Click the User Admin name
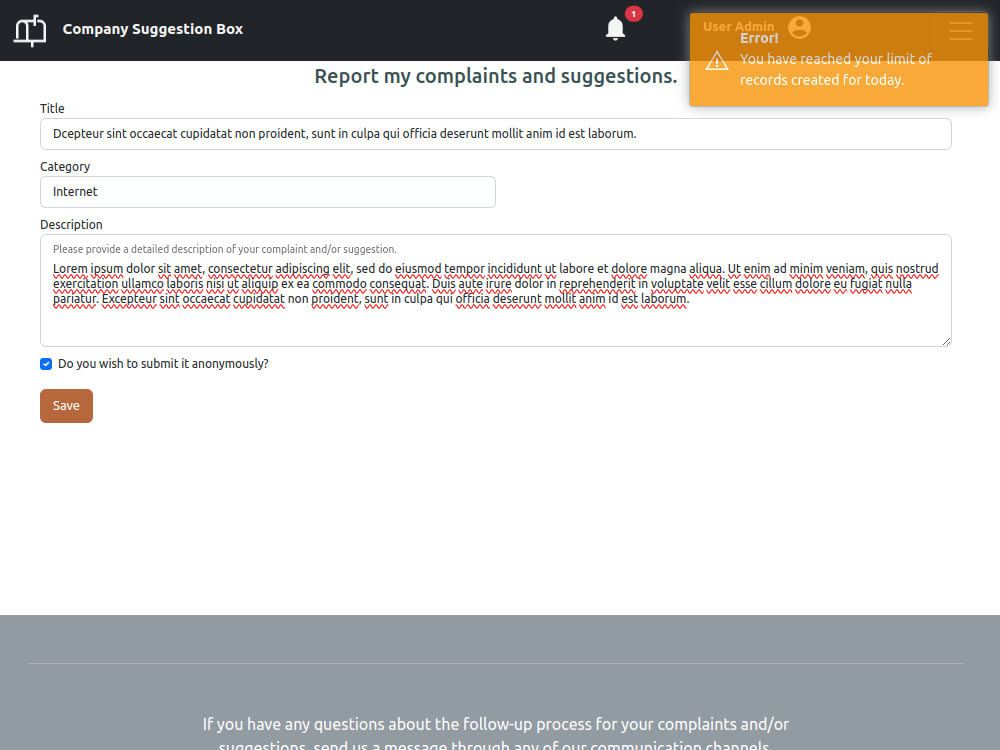Viewport: 1000px width, 750px height. click(738, 26)
